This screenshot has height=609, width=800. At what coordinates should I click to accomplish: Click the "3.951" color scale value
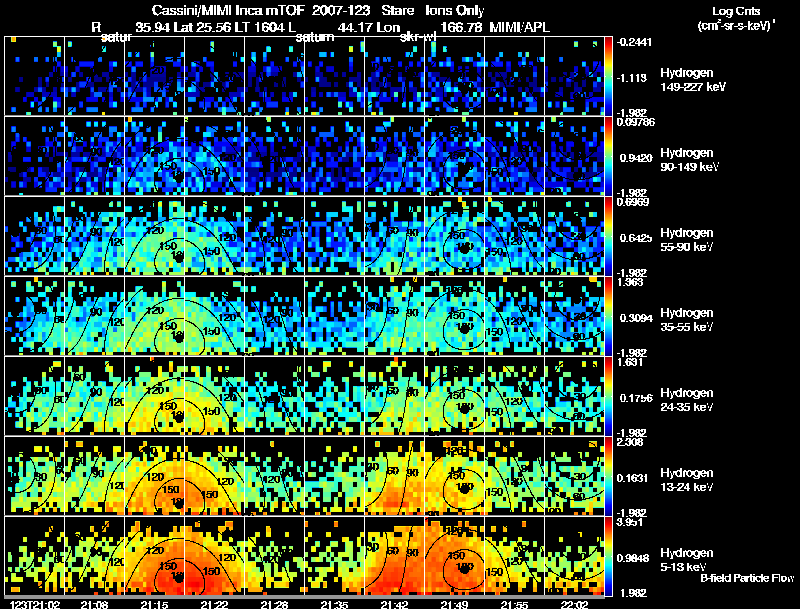(630, 522)
